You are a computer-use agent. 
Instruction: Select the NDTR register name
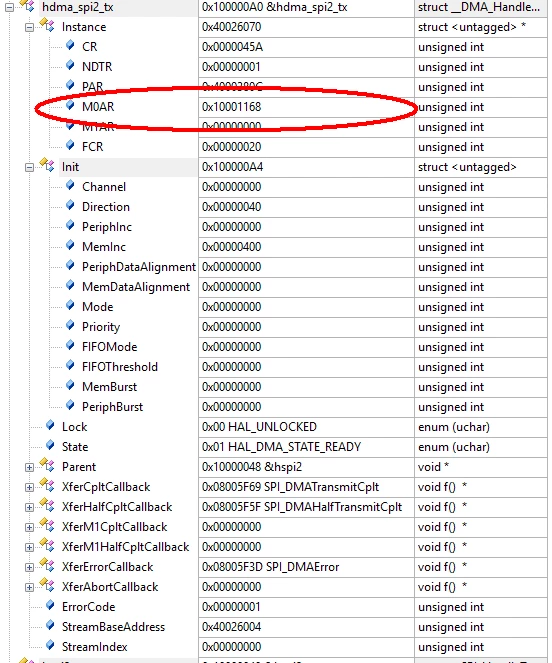click(x=97, y=67)
